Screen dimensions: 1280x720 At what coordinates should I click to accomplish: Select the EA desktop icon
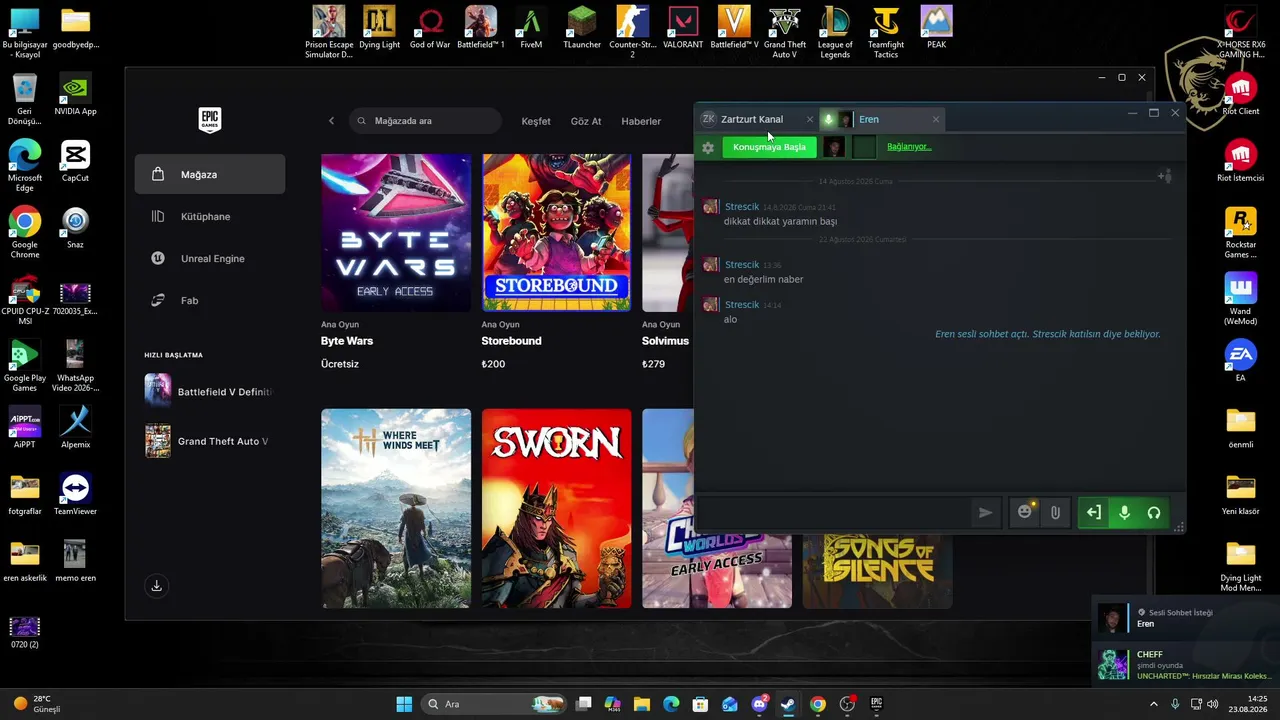1241,361
